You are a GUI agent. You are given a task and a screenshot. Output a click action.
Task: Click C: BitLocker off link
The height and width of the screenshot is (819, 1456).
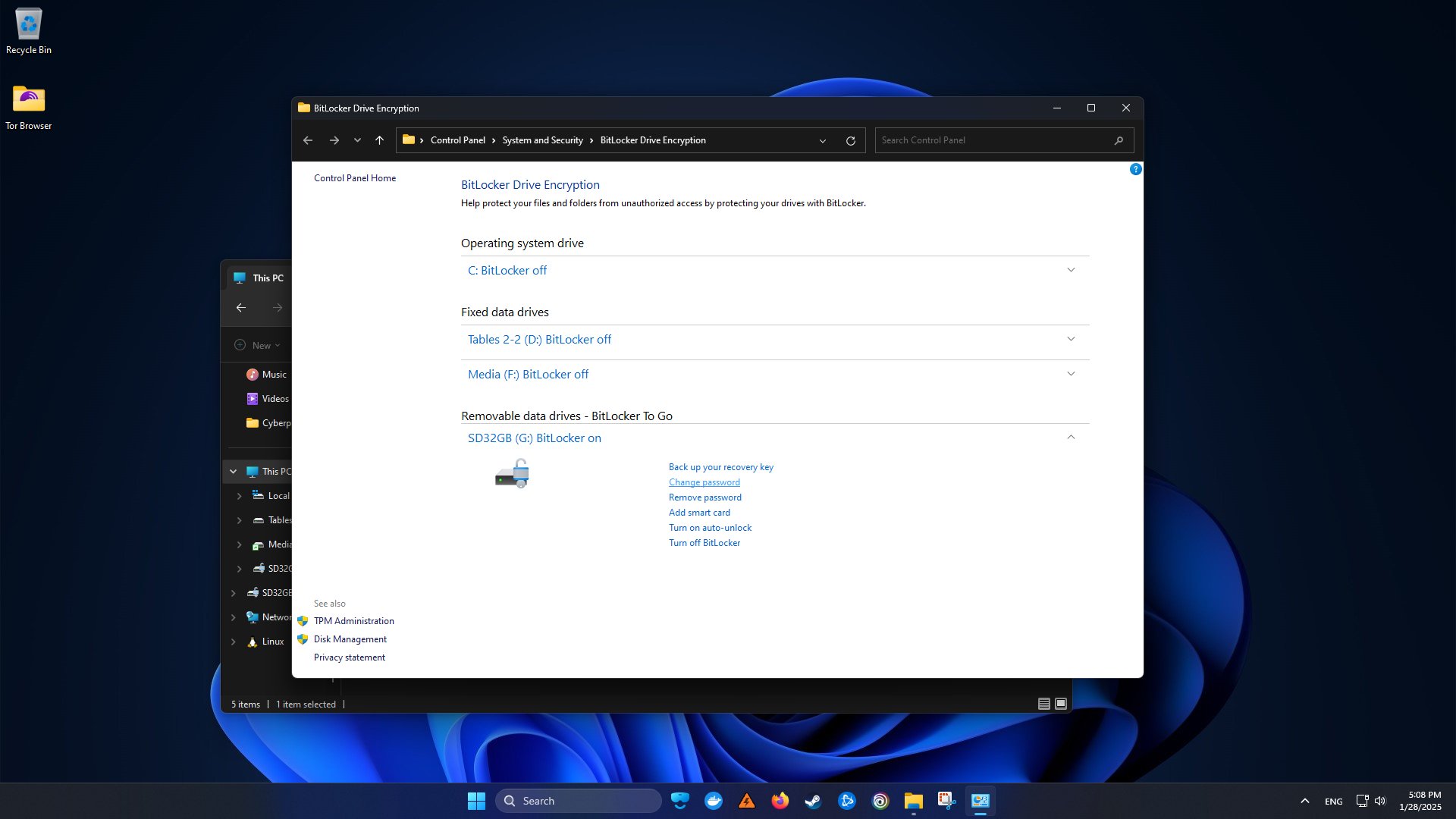[x=507, y=271]
